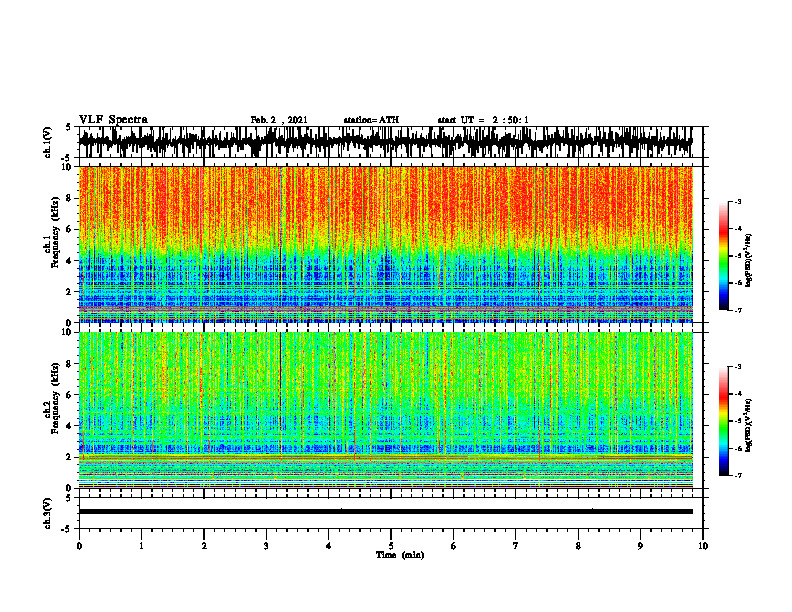The image size is (792, 612).
Task: Click the time axis tick label "6"
Action: [454, 546]
